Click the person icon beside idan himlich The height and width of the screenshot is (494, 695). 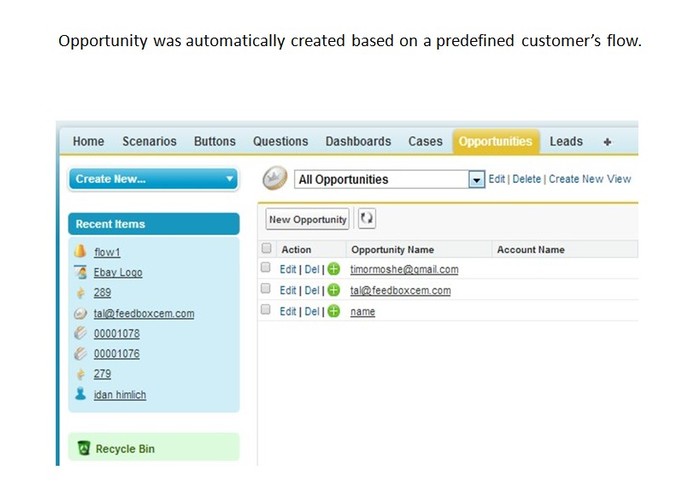80,394
